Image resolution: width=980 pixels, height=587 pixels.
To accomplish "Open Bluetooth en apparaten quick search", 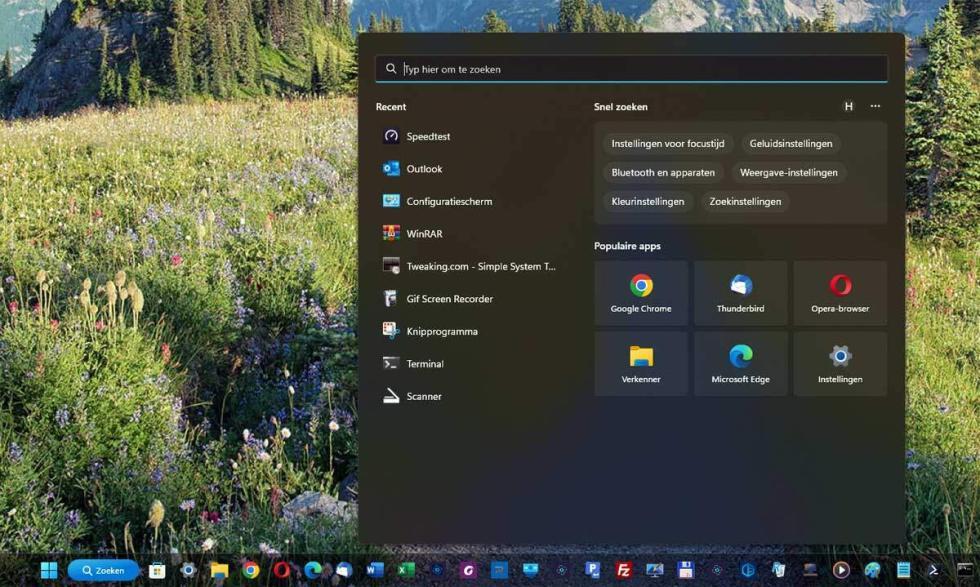I will pos(663,172).
